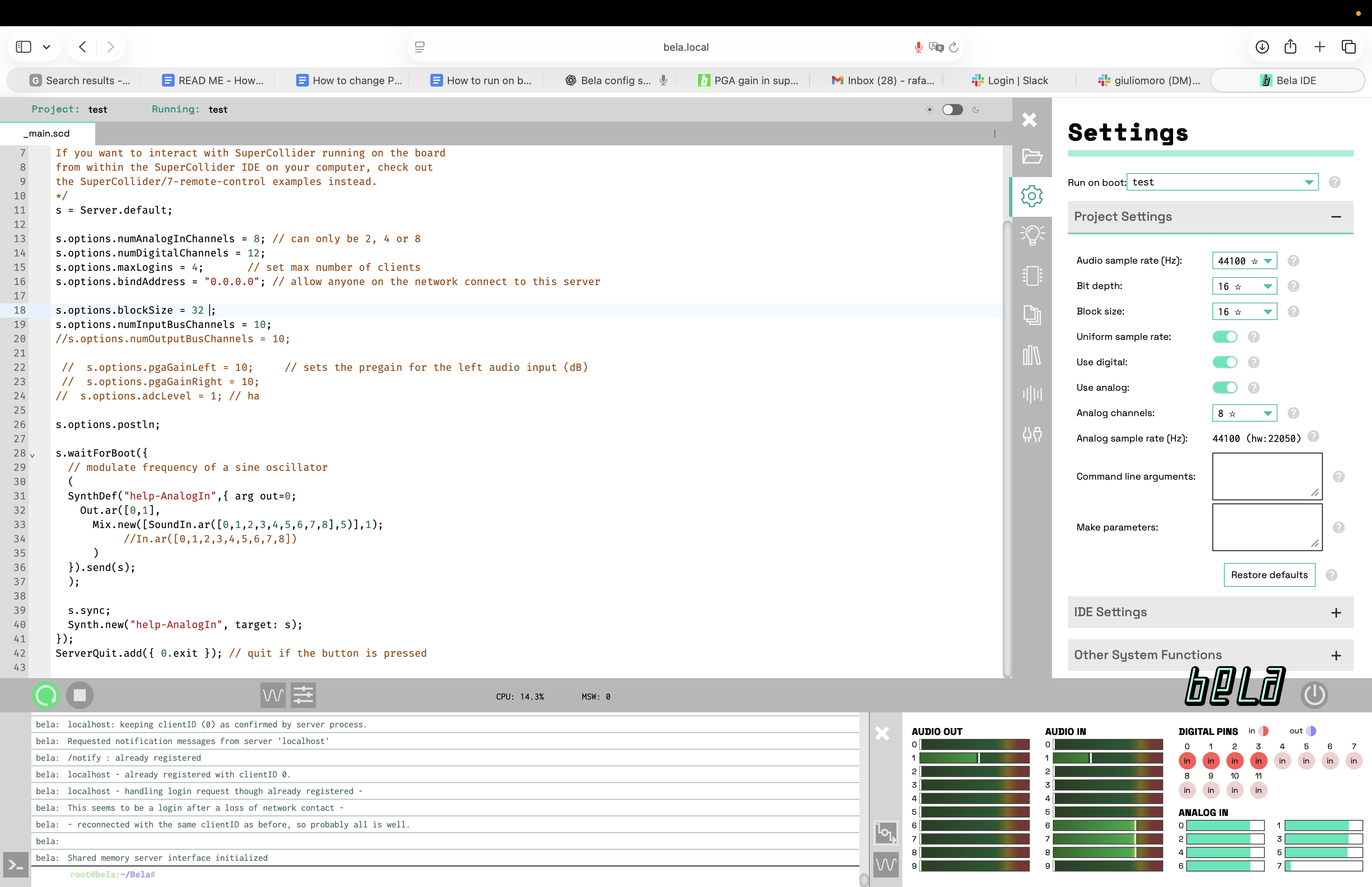Click help icon for Audio sample rate

point(1293,260)
